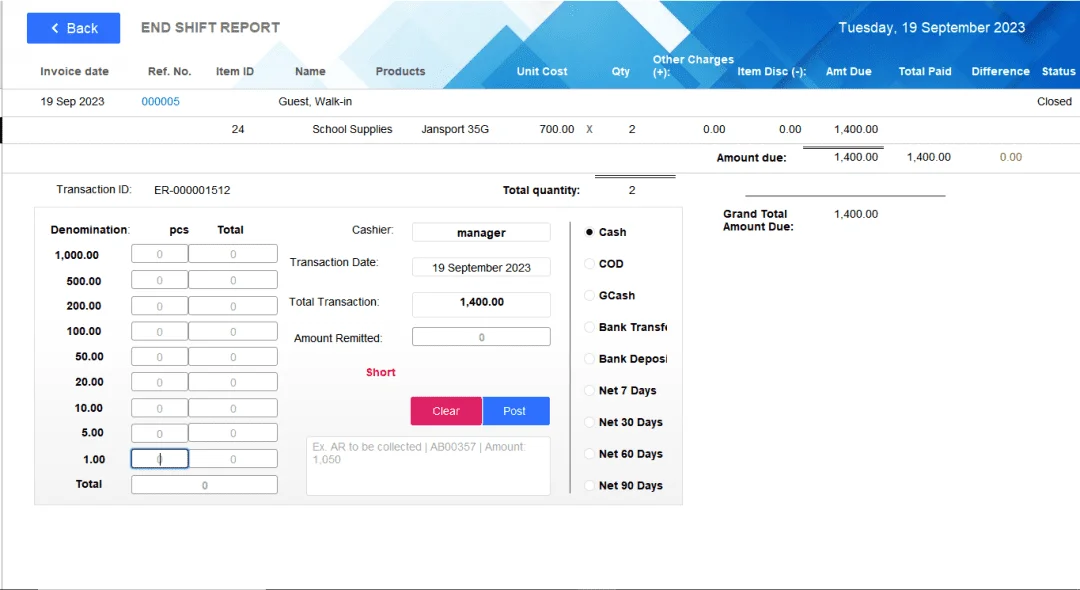1080x590 pixels.
Task: Focus the 50.00 pcs field
Action: (x=159, y=357)
